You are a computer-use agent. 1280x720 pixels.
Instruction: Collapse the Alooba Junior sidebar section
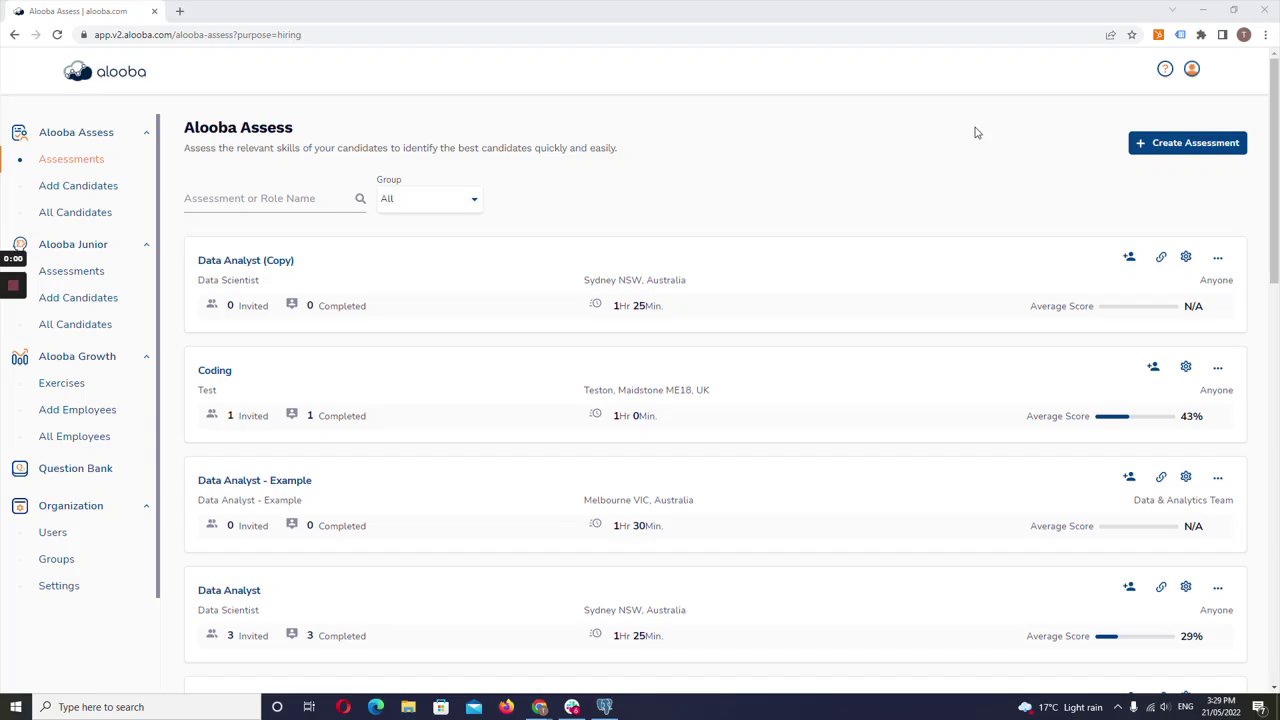point(146,244)
